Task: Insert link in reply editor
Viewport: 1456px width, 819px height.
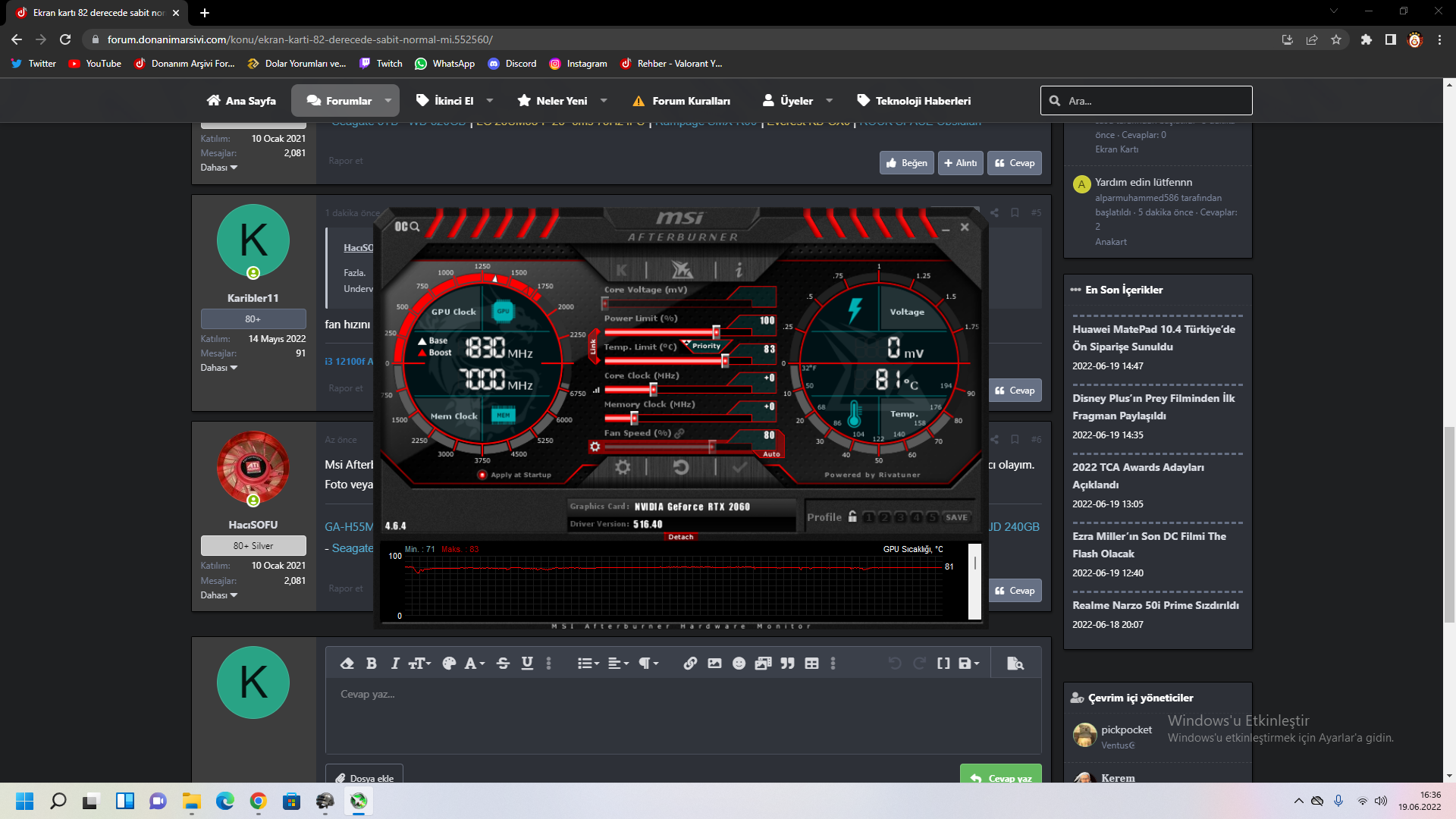Action: click(690, 664)
